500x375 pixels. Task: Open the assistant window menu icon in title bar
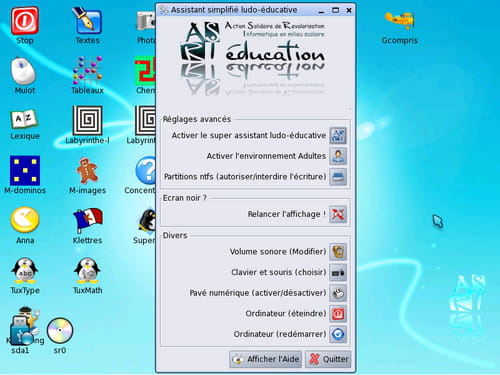pyautogui.click(x=164, y=10)
